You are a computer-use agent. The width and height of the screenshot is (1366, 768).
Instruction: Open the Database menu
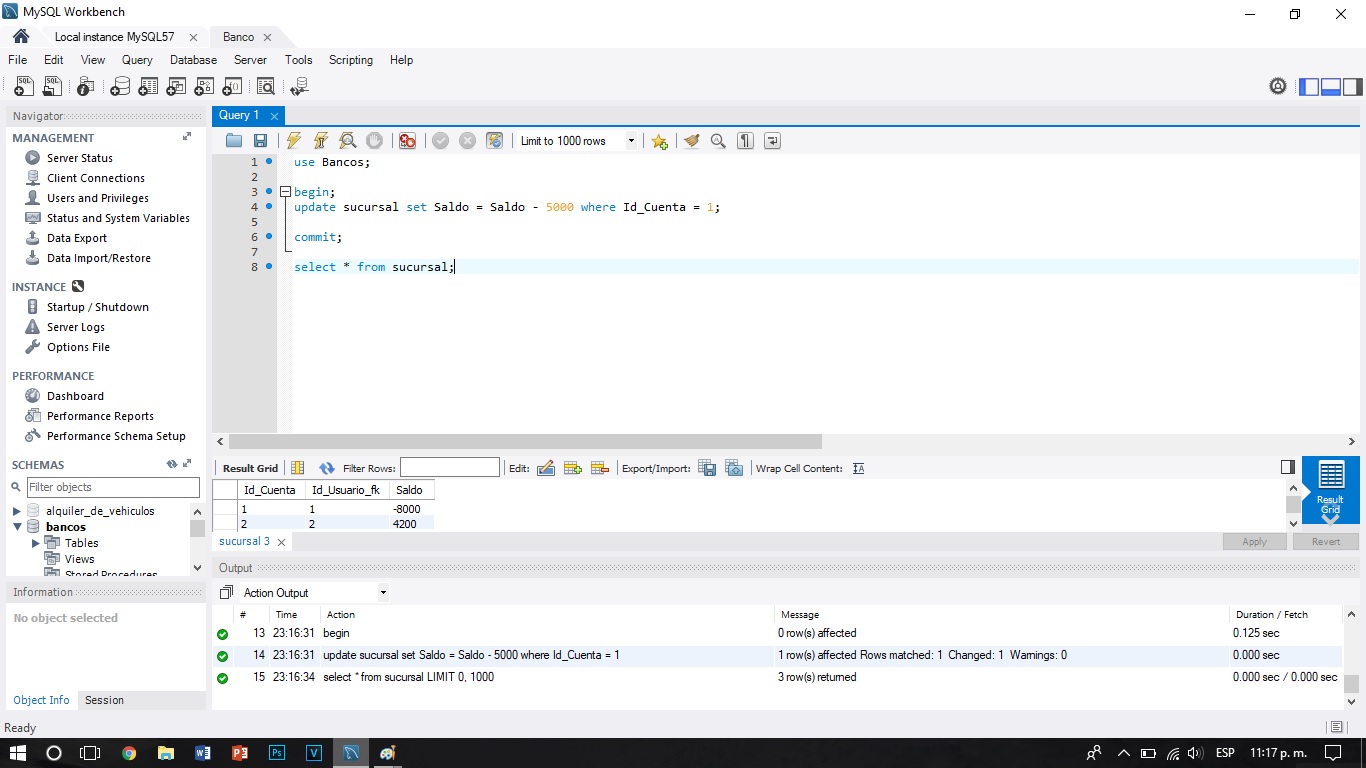point(192,60)
